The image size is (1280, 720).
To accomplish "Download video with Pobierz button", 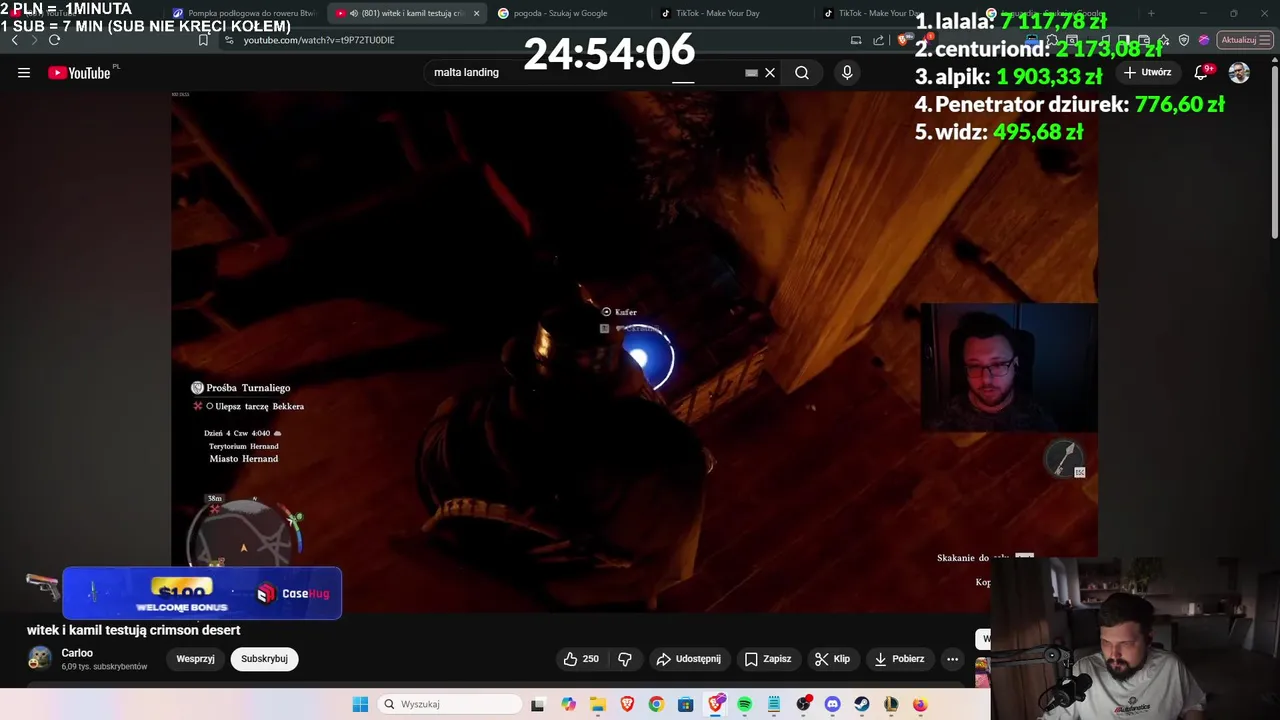I will (899, 659).
